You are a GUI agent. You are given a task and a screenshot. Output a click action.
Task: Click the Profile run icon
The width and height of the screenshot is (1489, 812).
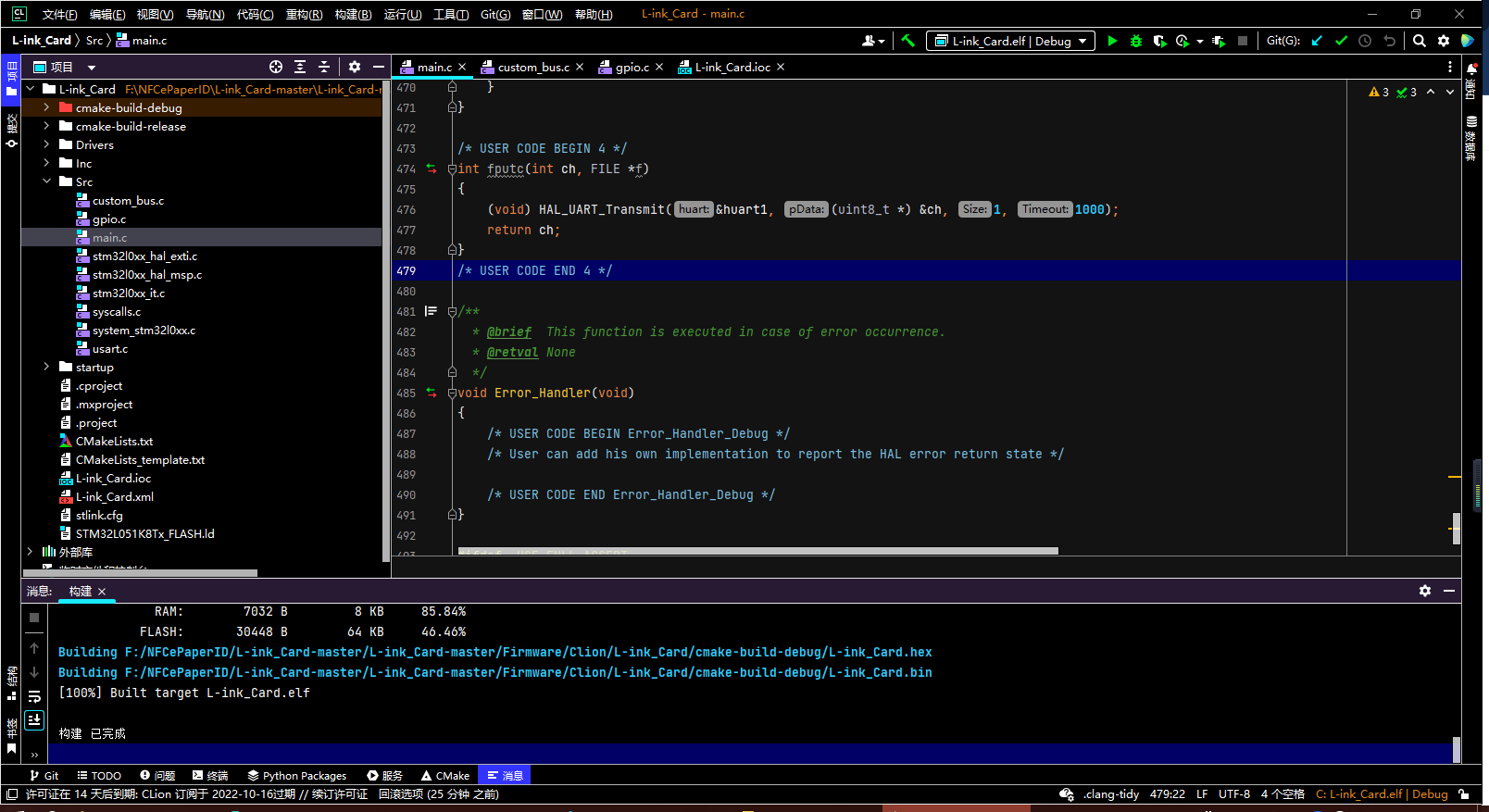point(1182,41)
